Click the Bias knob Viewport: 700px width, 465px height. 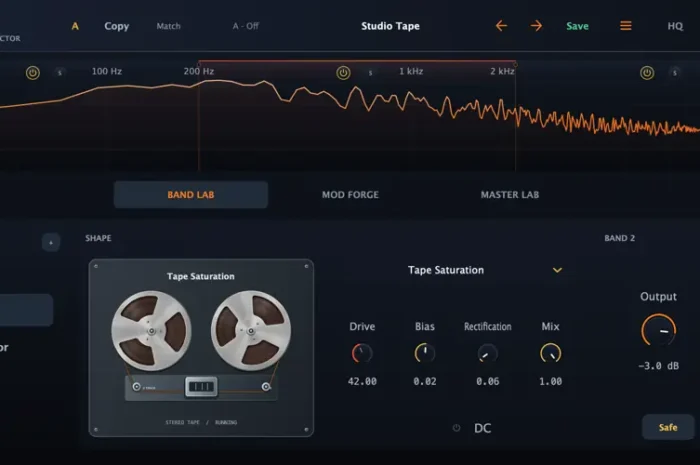(x=425, y=353)
